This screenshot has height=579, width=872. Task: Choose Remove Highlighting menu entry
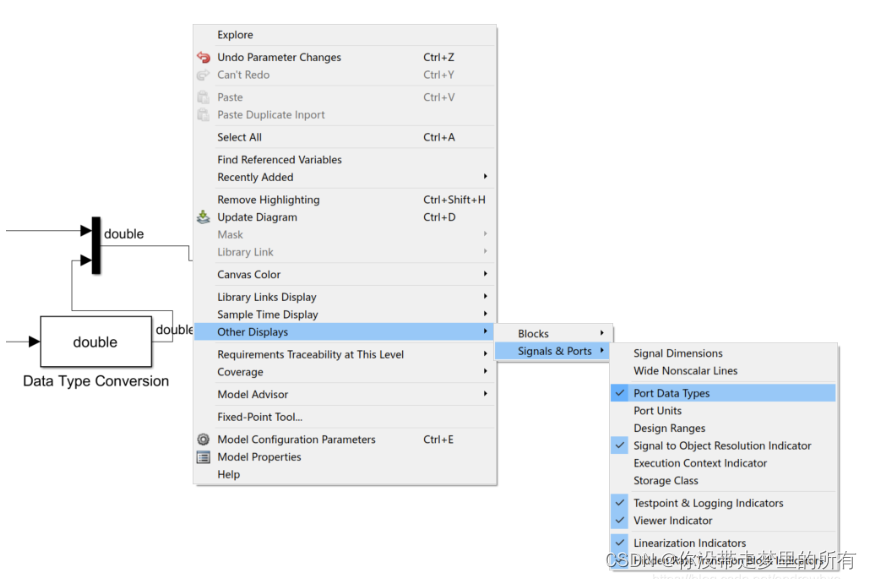[345, 200]
